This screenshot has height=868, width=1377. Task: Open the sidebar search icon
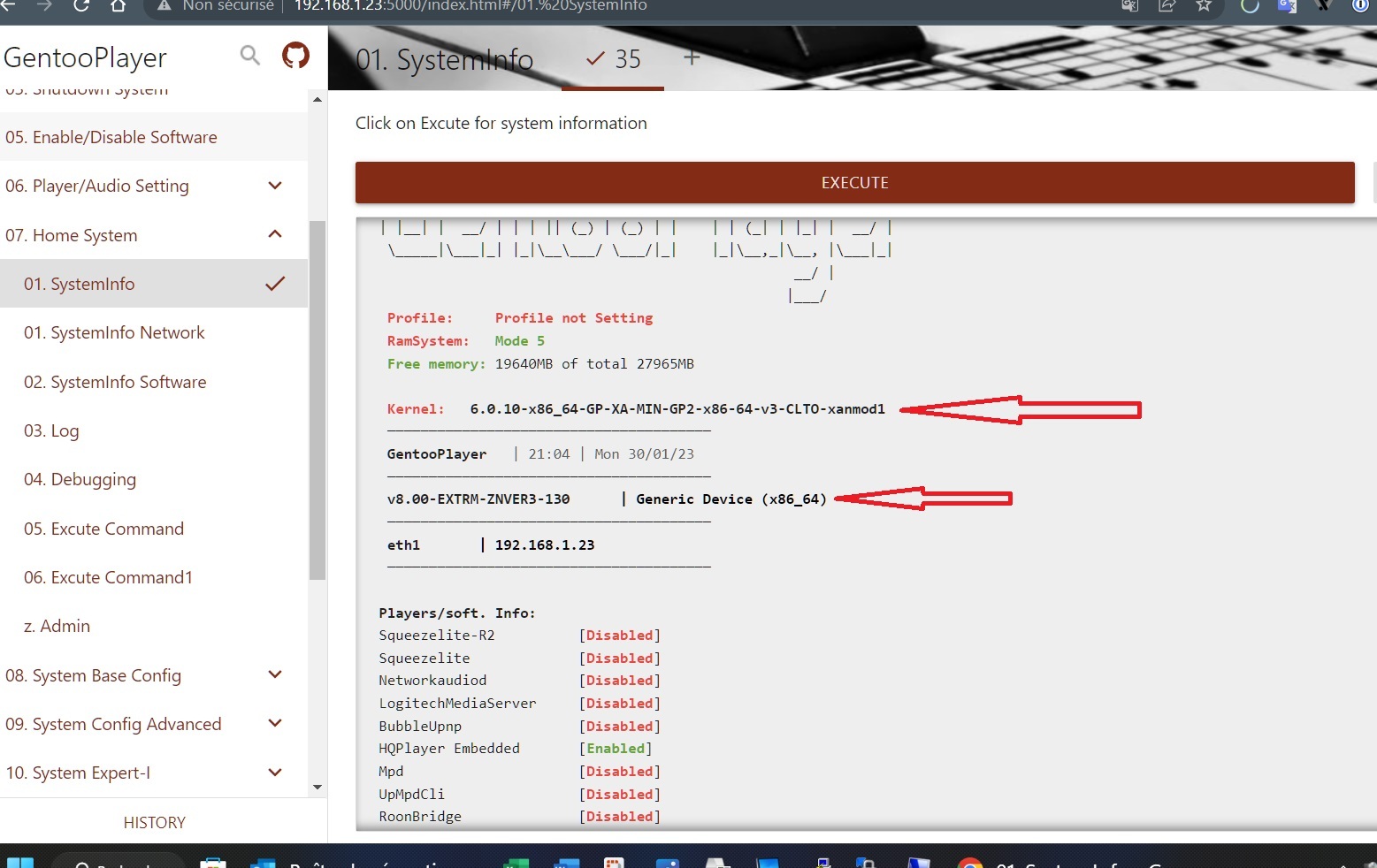(x=250, y=56)
